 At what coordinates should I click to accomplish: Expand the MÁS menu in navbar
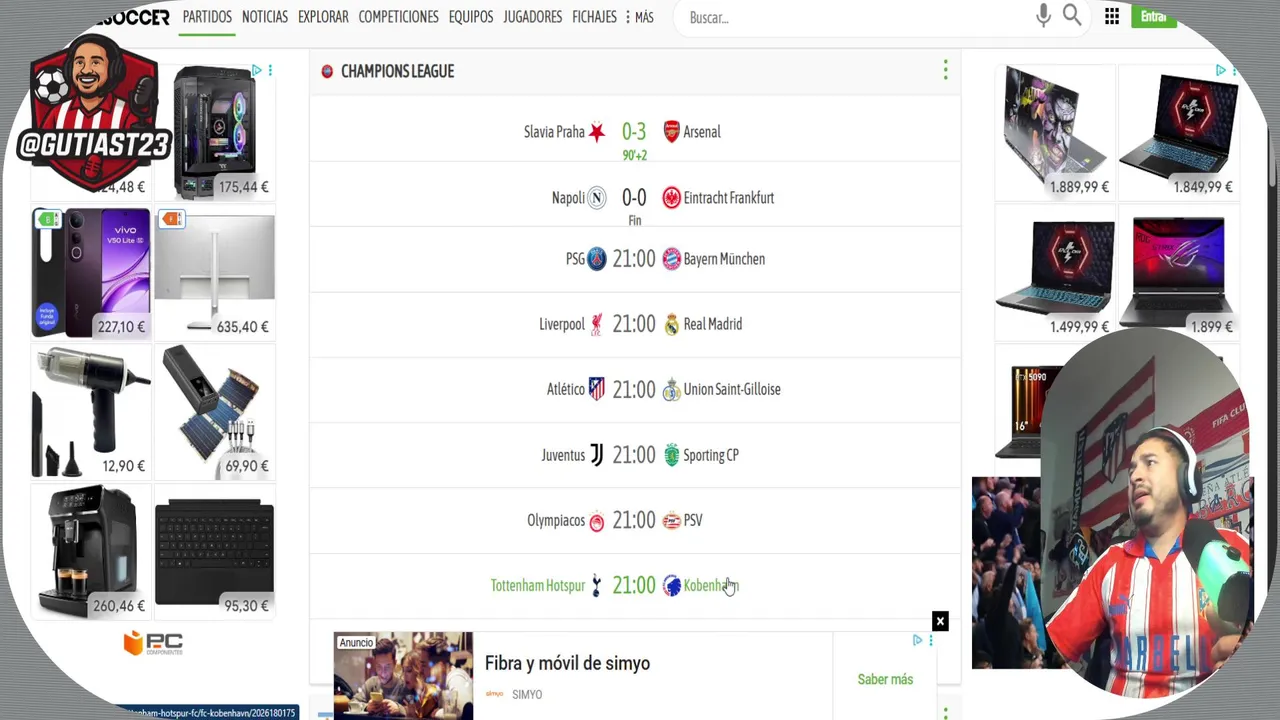(x=639, y=17)
